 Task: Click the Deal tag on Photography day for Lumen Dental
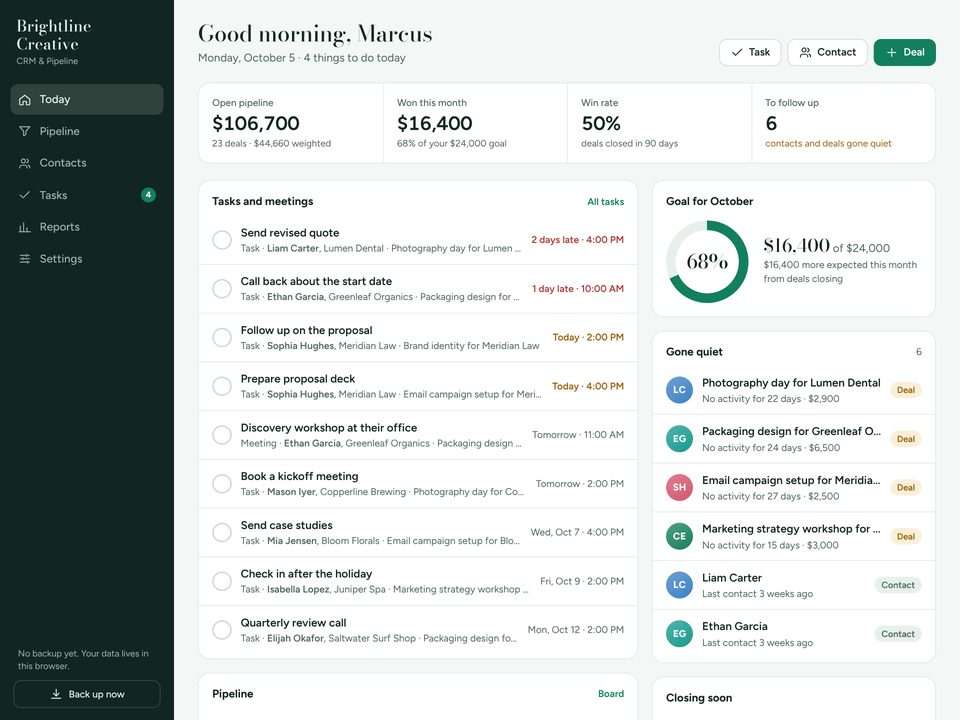point(906,390)
